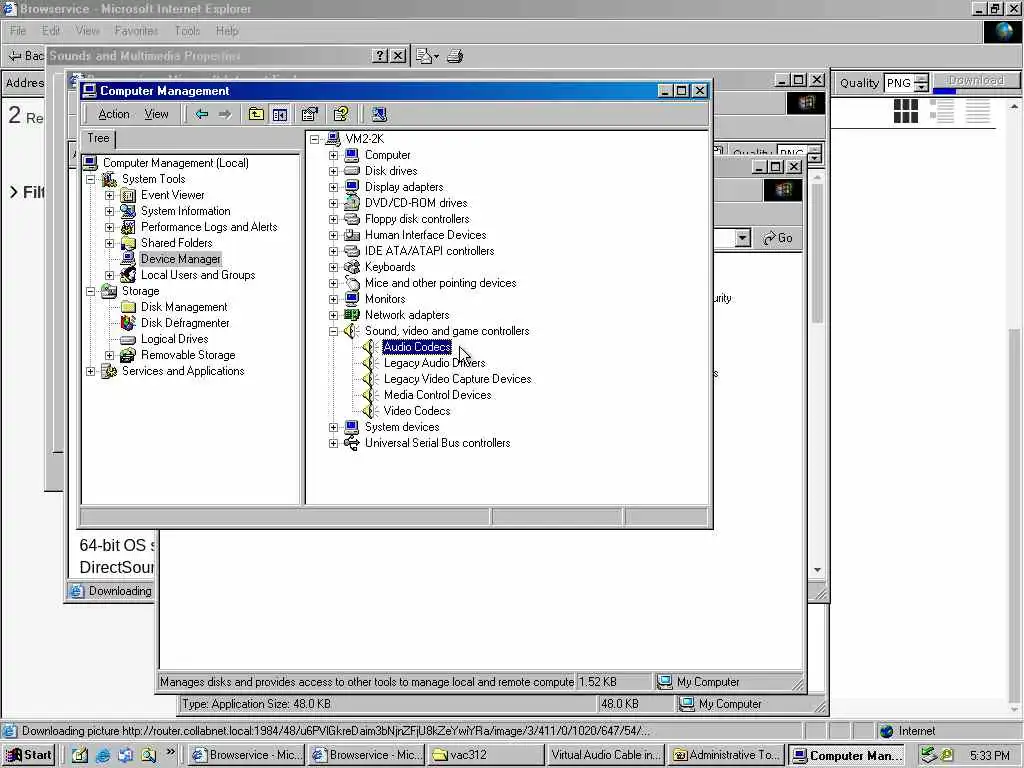This screenshot has height=768, width=1024.
Task: Click the system tray network icon
Action: tap(928, 755)
